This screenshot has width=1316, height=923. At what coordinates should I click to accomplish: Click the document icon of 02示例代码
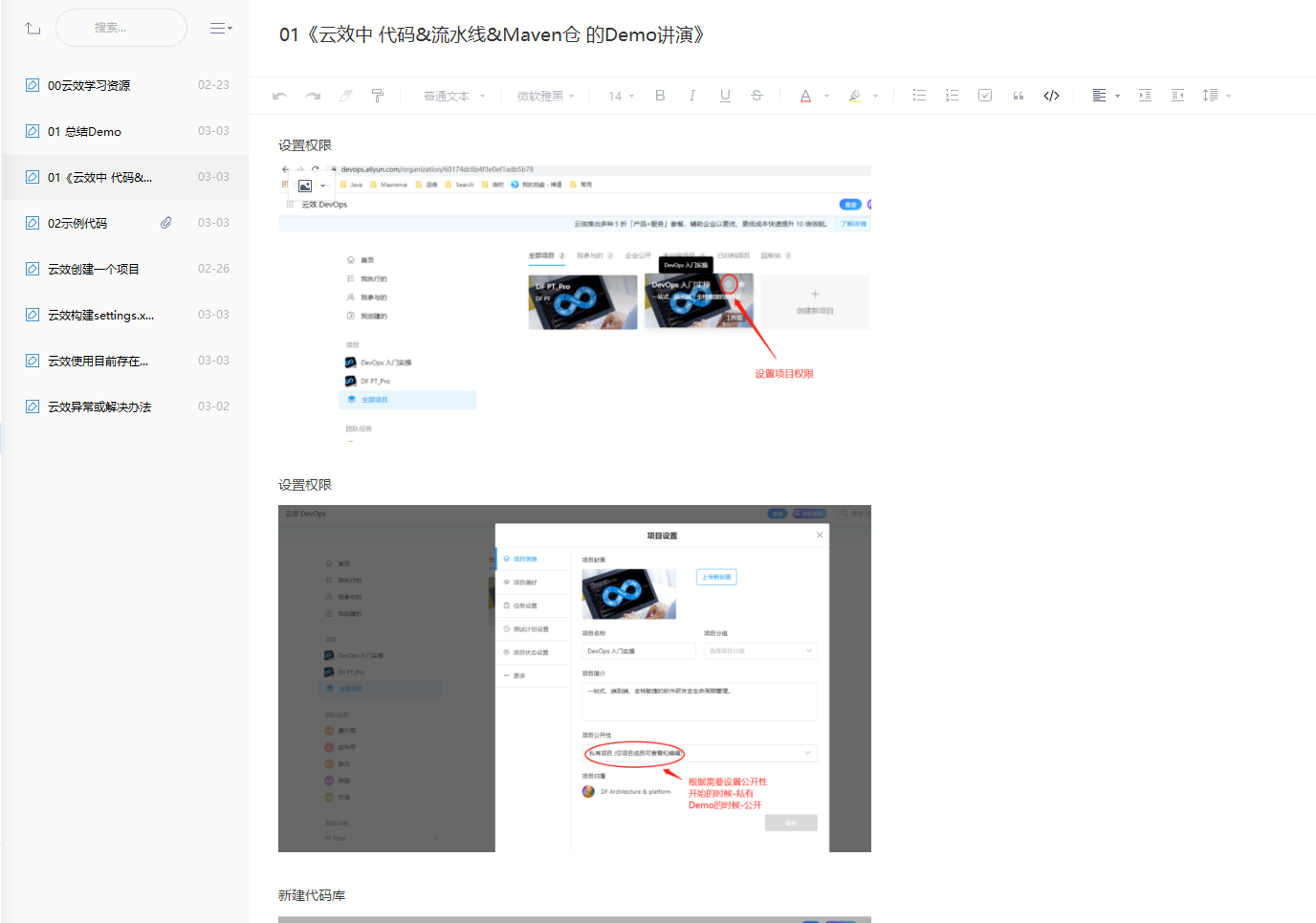pyautogui.click(x=33, y=223)
